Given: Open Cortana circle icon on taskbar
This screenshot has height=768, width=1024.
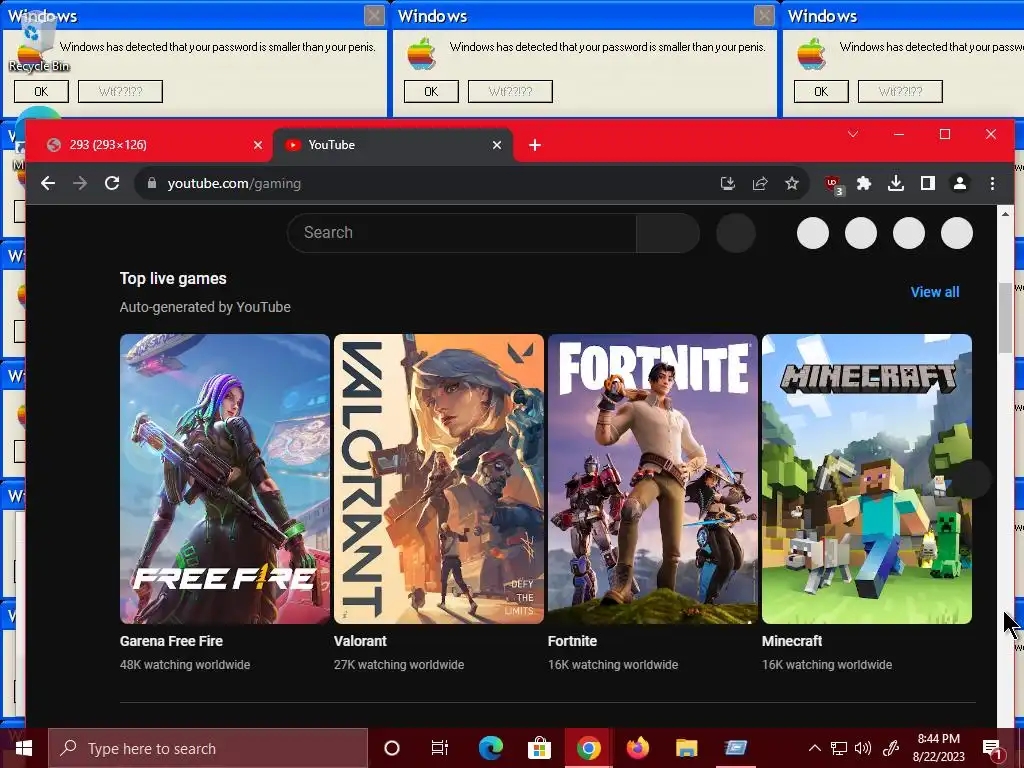Looking at the screenshot, I should point(392,748).
